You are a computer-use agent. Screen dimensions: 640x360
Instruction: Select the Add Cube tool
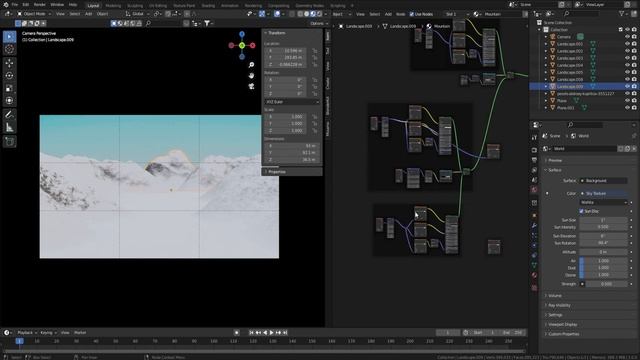(x=9, y=142)
